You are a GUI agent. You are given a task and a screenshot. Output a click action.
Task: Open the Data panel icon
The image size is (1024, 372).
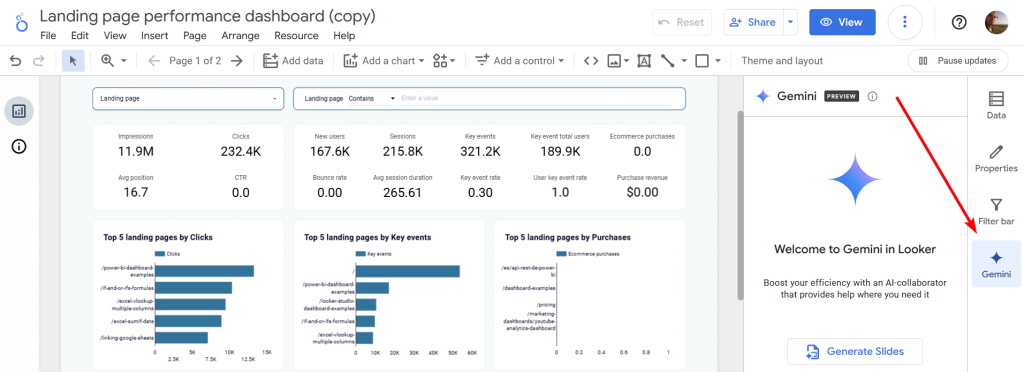(996, 105)
